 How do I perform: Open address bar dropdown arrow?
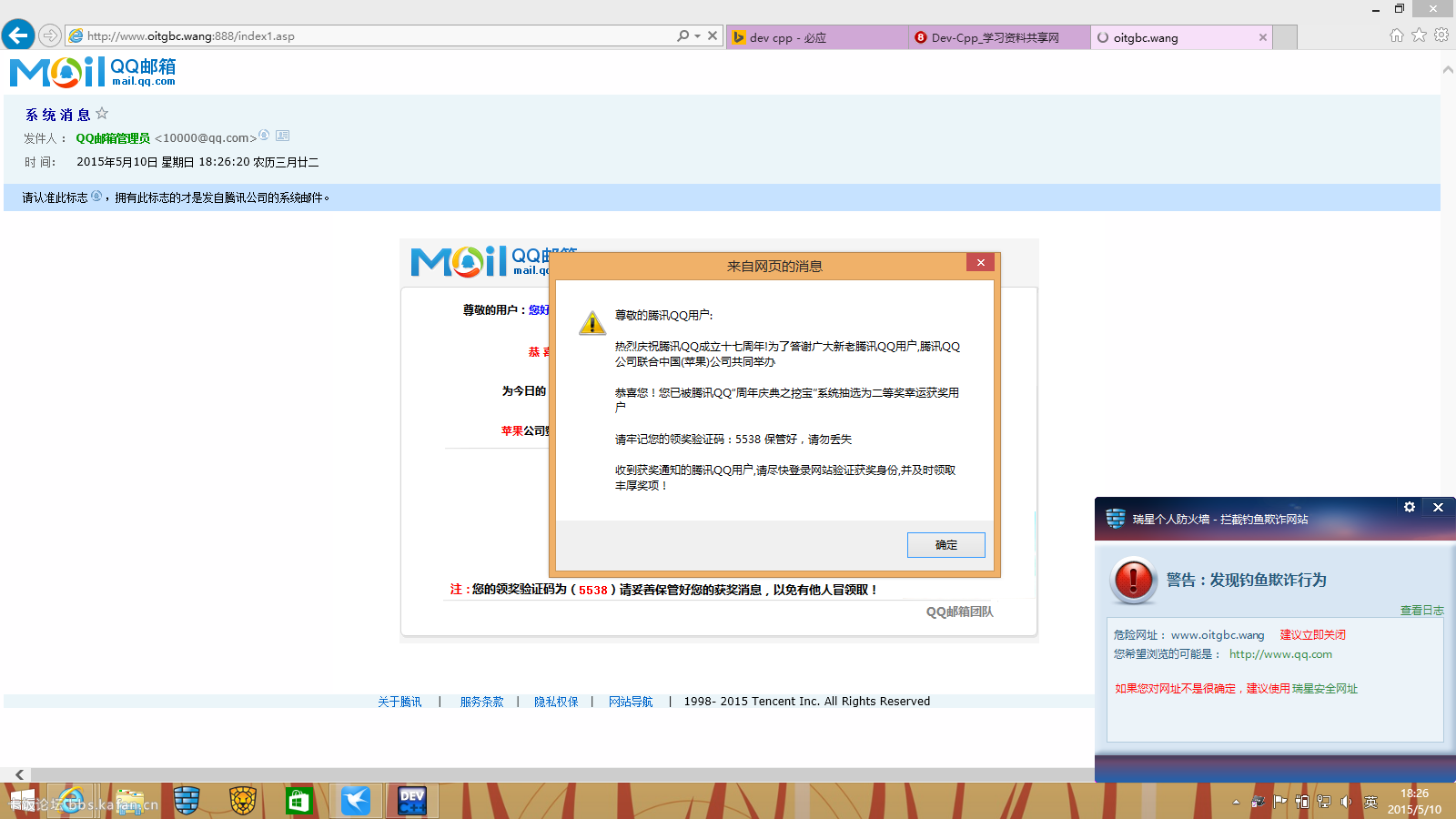(x=697, y=36)
